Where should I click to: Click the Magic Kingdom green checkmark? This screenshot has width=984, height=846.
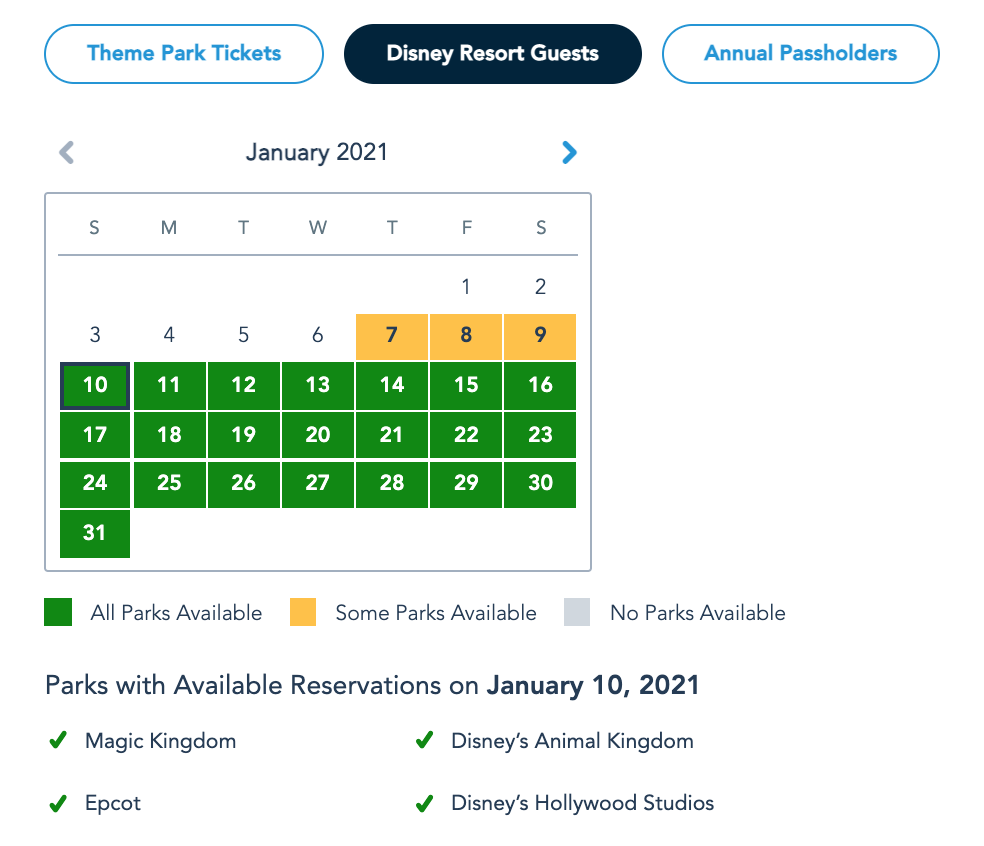pos(58,741)
